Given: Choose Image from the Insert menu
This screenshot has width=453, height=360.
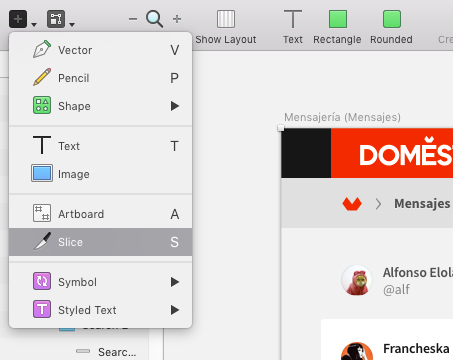Looking at the screenshot, I should [x=101, y=174].
